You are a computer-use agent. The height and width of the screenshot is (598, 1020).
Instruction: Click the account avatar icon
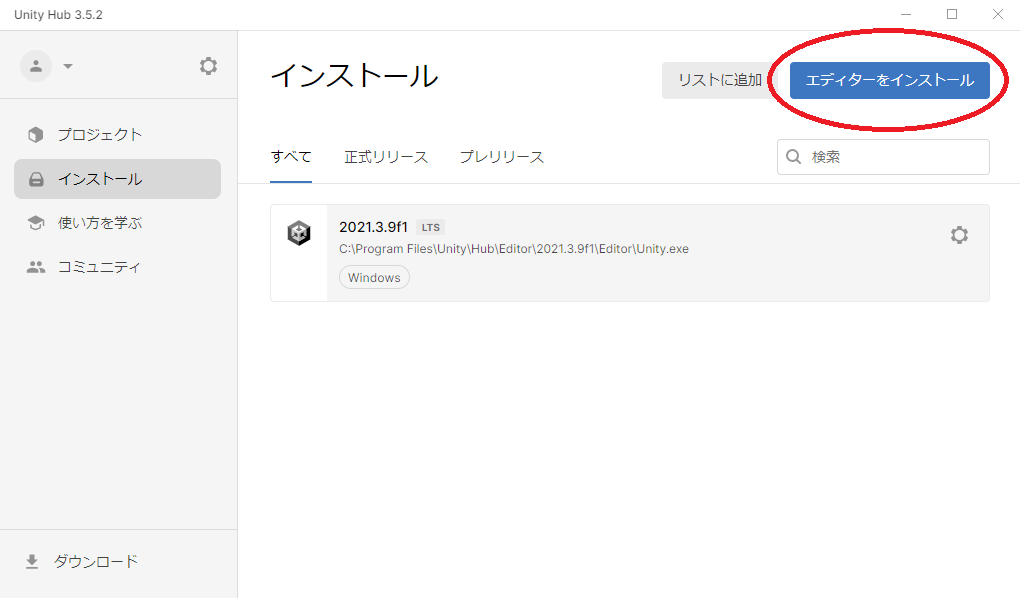36,66
